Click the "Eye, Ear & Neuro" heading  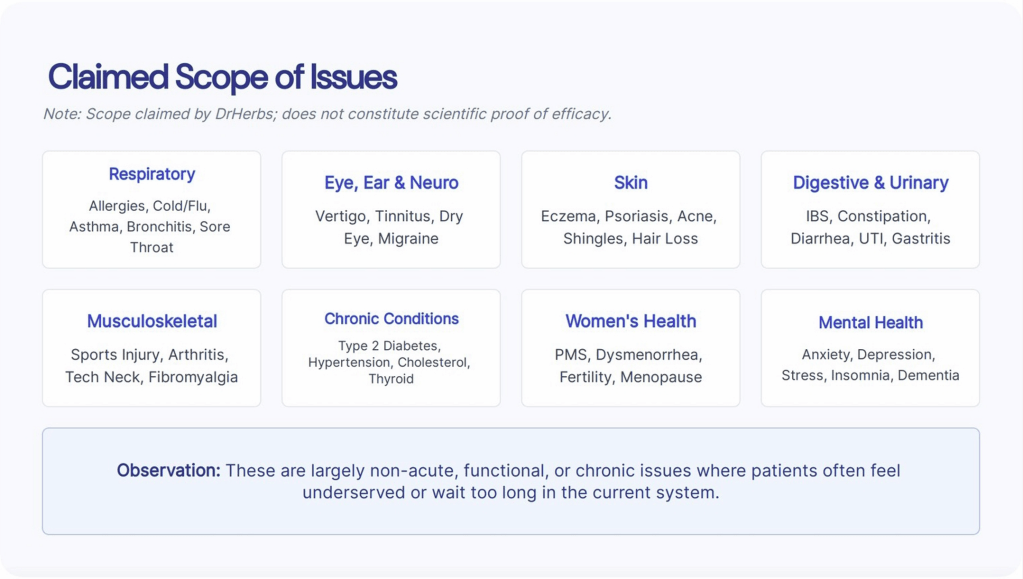pos(391,183)
